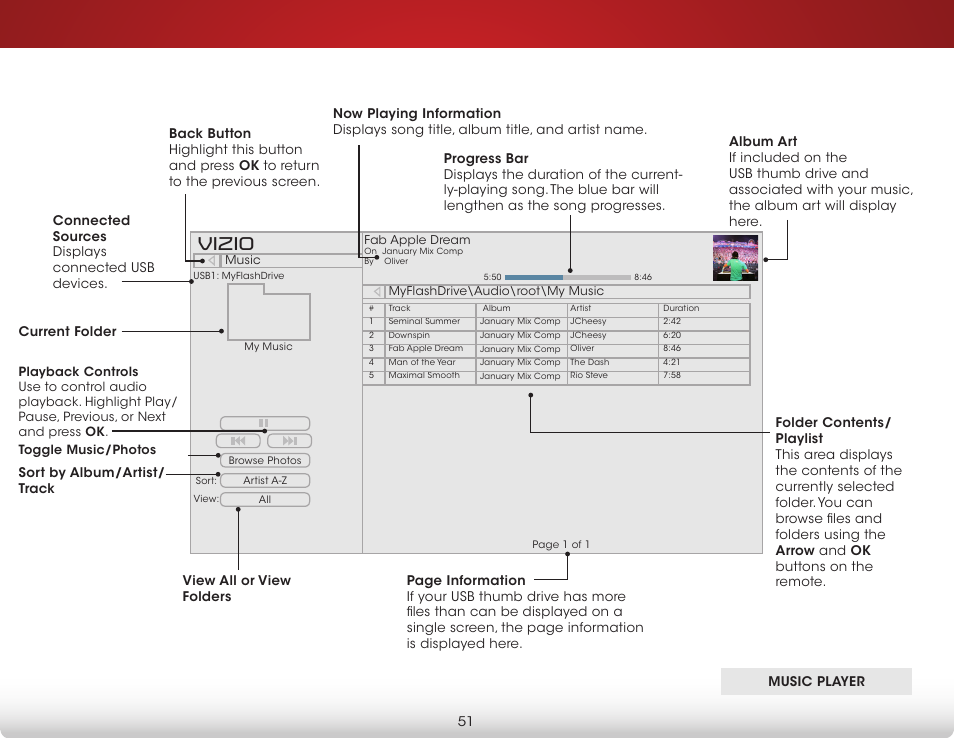Select track Downspin

(409, 335)
